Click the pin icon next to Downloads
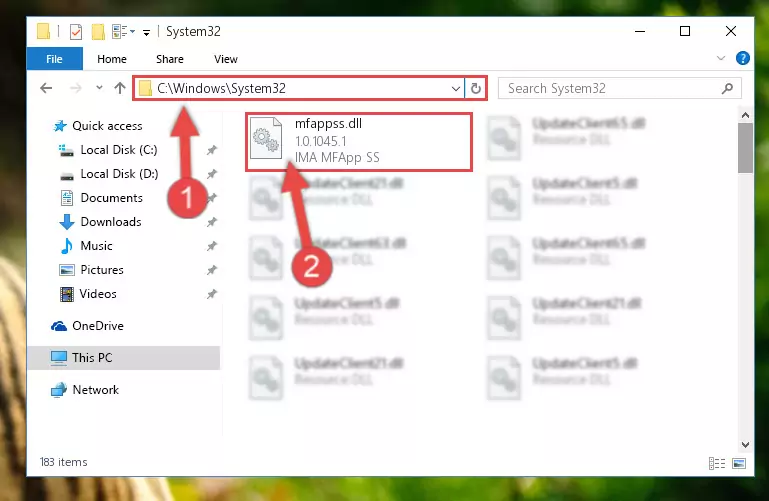769x501 pixels. [211, 222]
